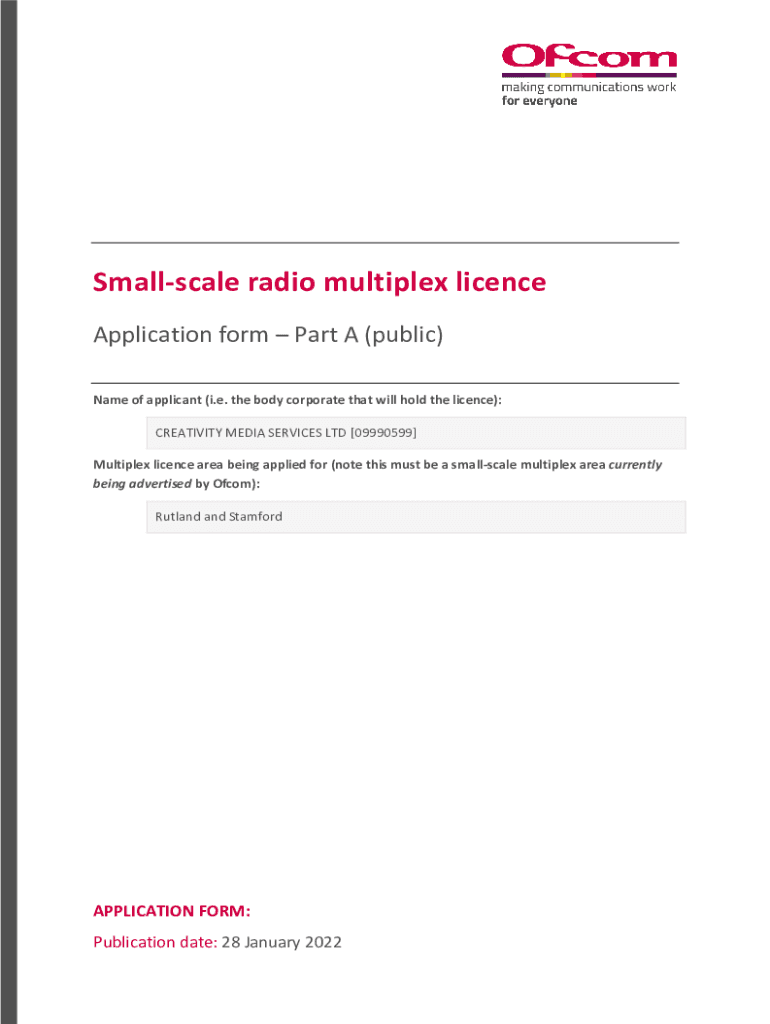Click the italic word 'currently' in the label

(x=635, y=465)
